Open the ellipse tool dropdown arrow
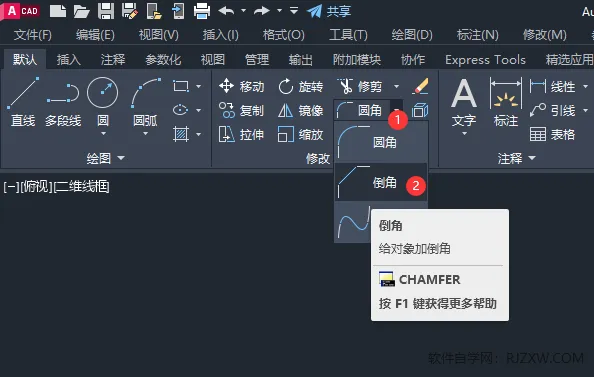The height and width of the screenshot is (377, 594). (x=199, y=110)
